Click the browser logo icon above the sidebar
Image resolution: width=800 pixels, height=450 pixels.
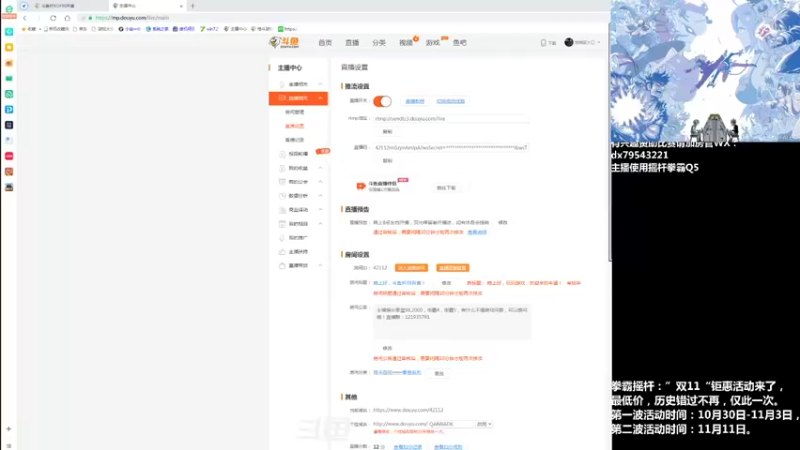9,9
